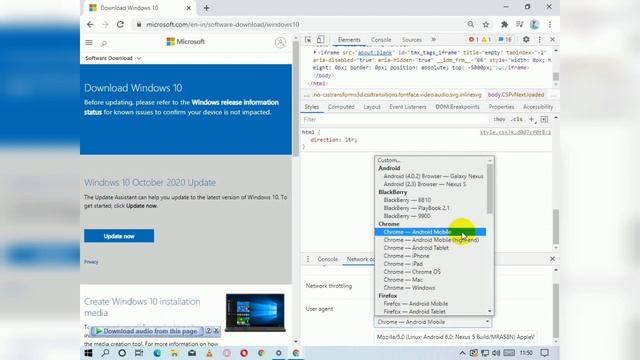
Task: Open Windows release information status link
Action: [x=181, y=107]
